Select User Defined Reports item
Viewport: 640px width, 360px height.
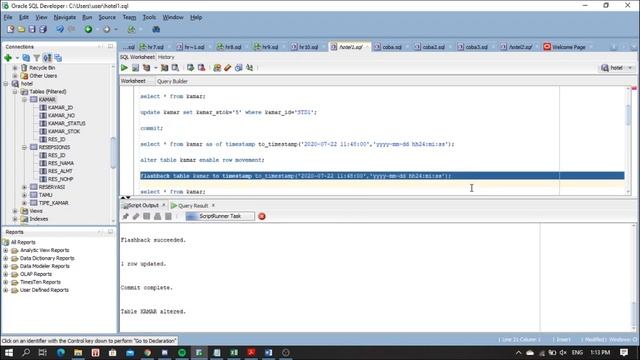(x=44, y=290)
